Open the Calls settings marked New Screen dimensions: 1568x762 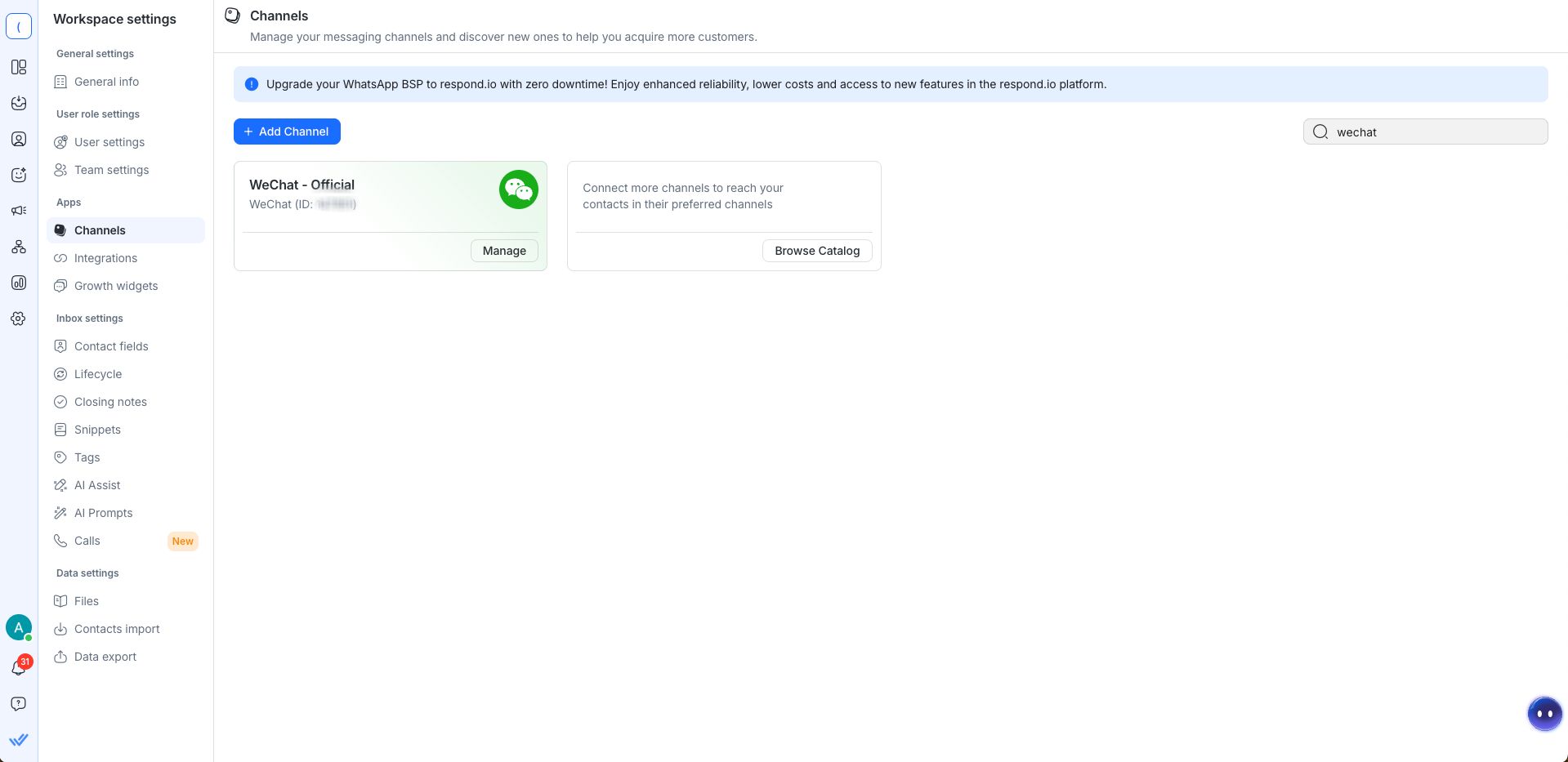87,541
